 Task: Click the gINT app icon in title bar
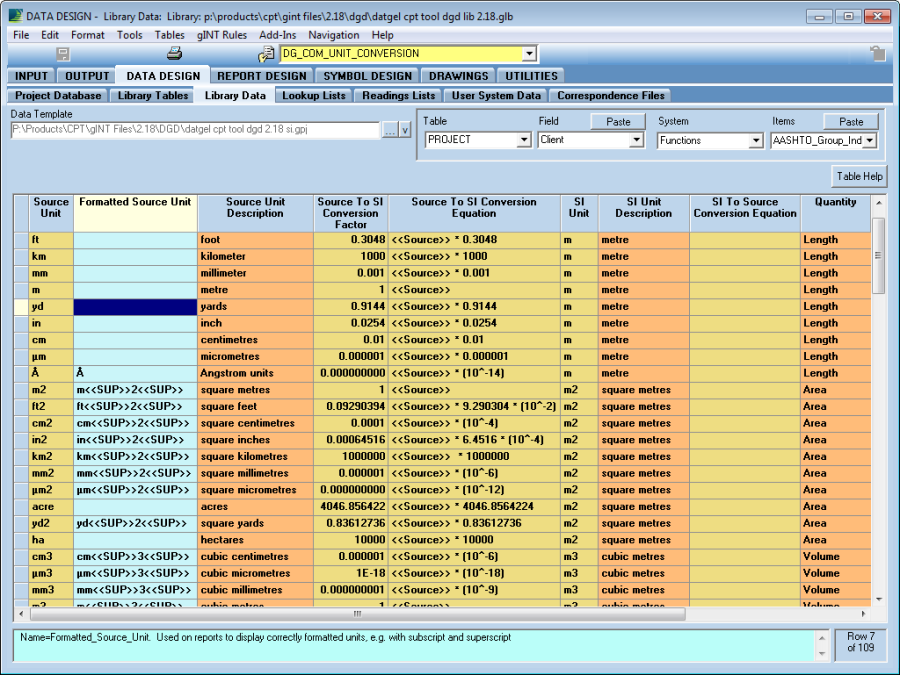[14, 16]
